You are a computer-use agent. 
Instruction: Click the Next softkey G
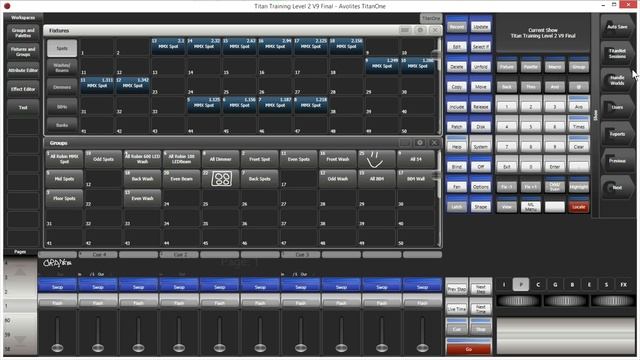(616, 187)
